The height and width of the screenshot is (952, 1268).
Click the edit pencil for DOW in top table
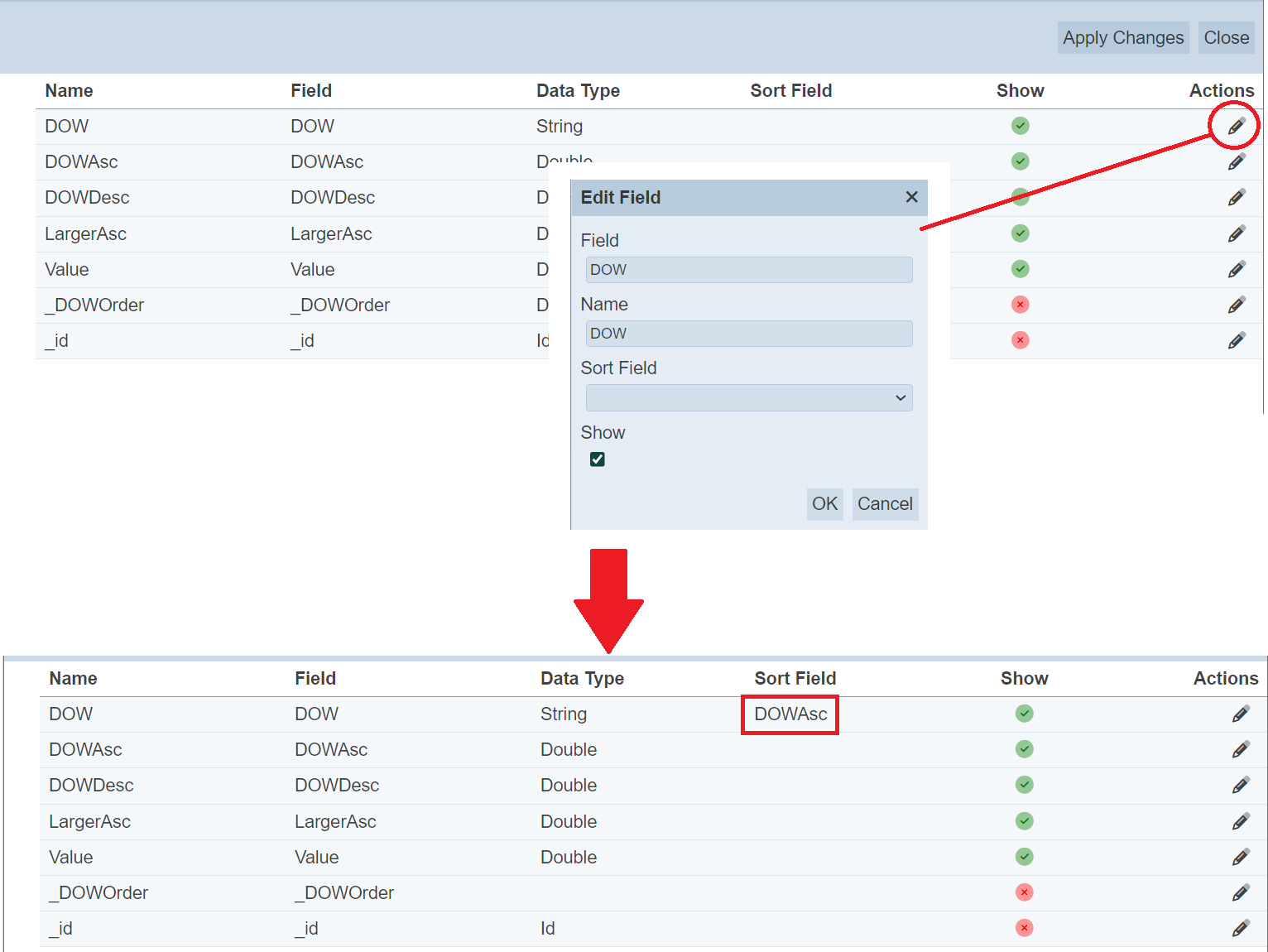pos(1236,127)
